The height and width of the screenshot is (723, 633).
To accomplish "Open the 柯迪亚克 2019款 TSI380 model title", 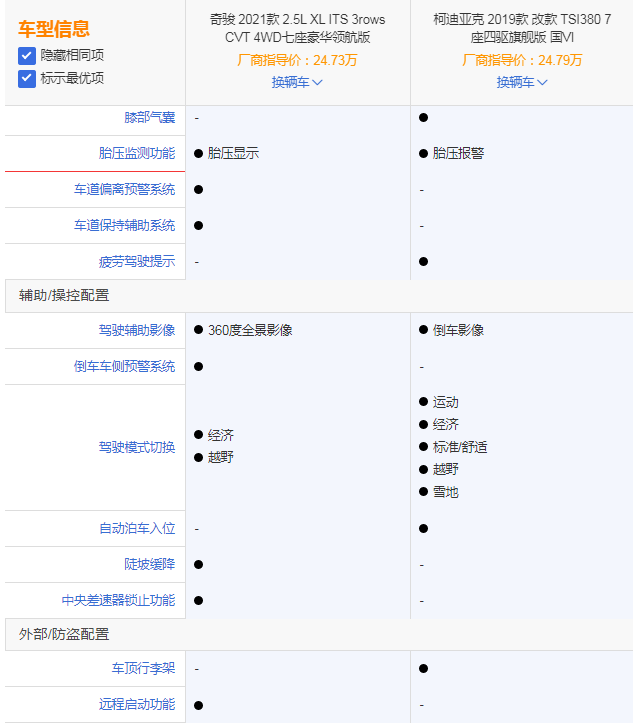I will [522, 28].
